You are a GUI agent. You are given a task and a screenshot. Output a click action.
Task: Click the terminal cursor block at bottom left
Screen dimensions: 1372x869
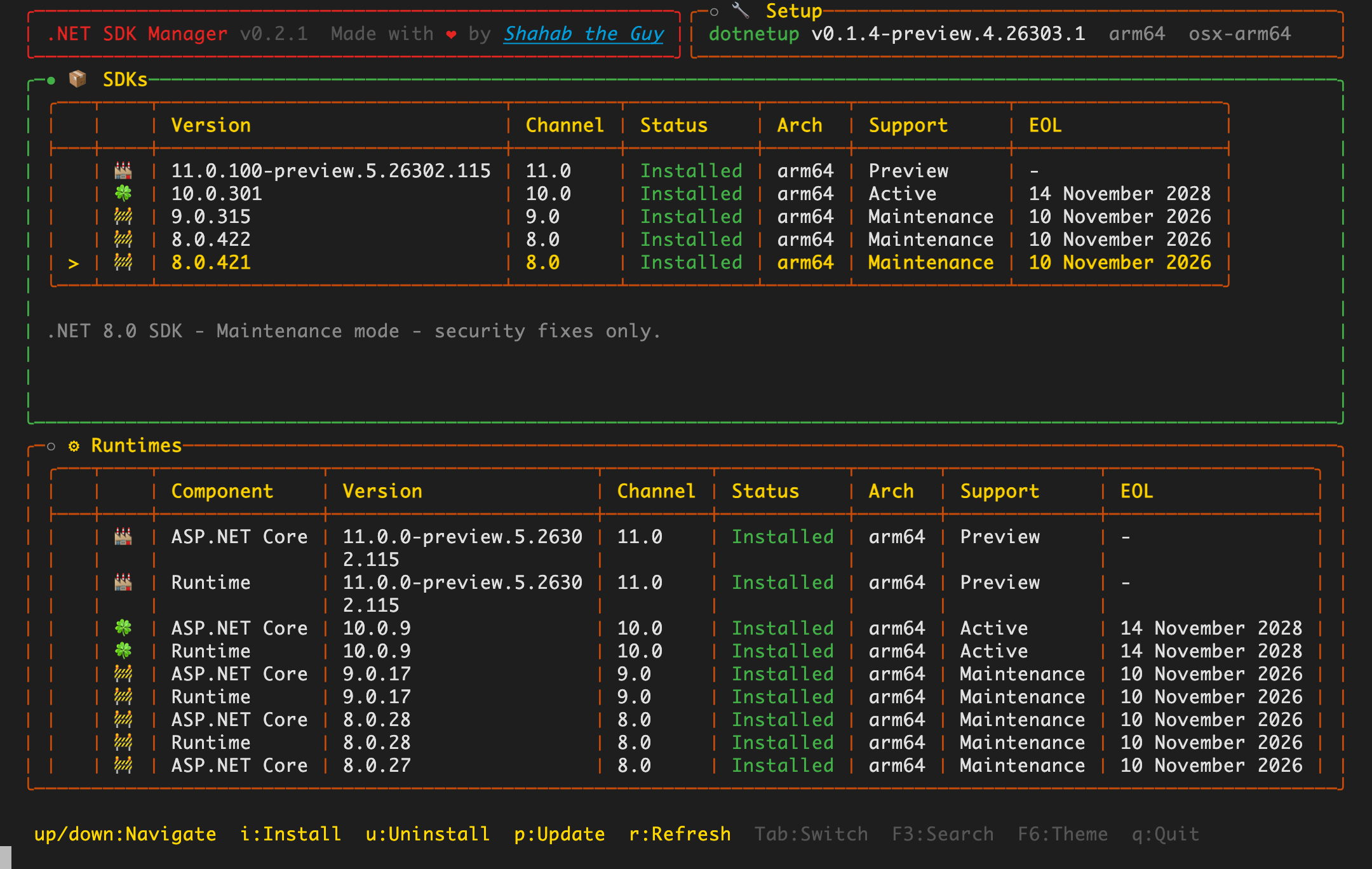pos(6,857)
